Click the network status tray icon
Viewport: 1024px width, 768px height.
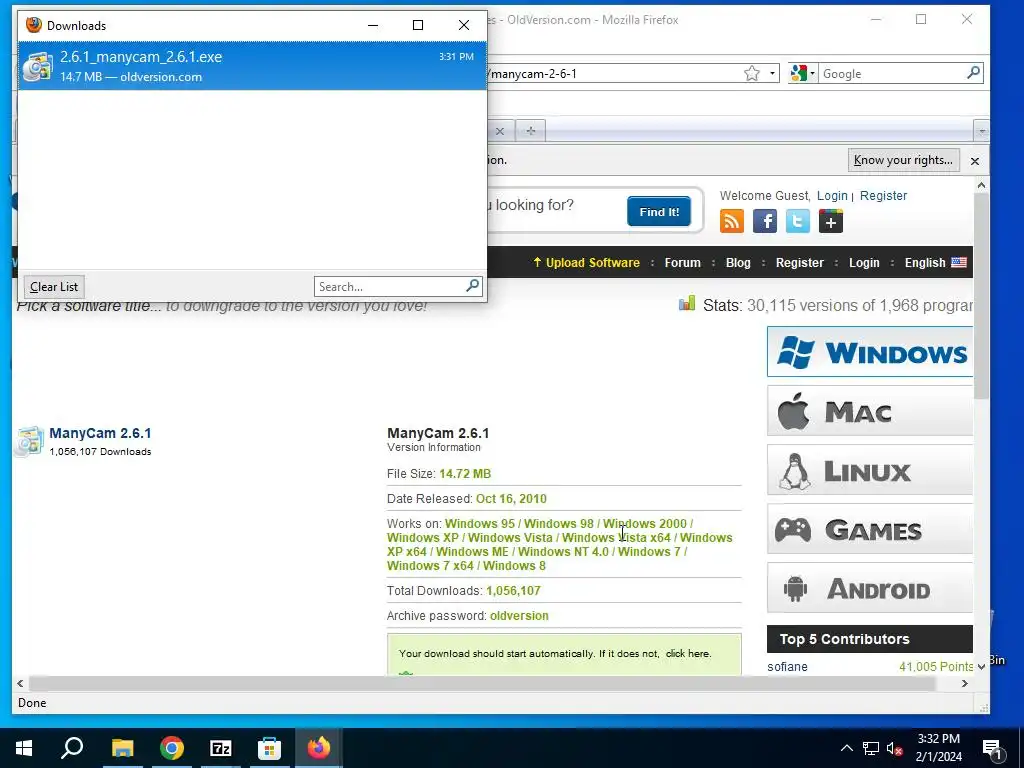pyautogui.click(x=871, y=748)
